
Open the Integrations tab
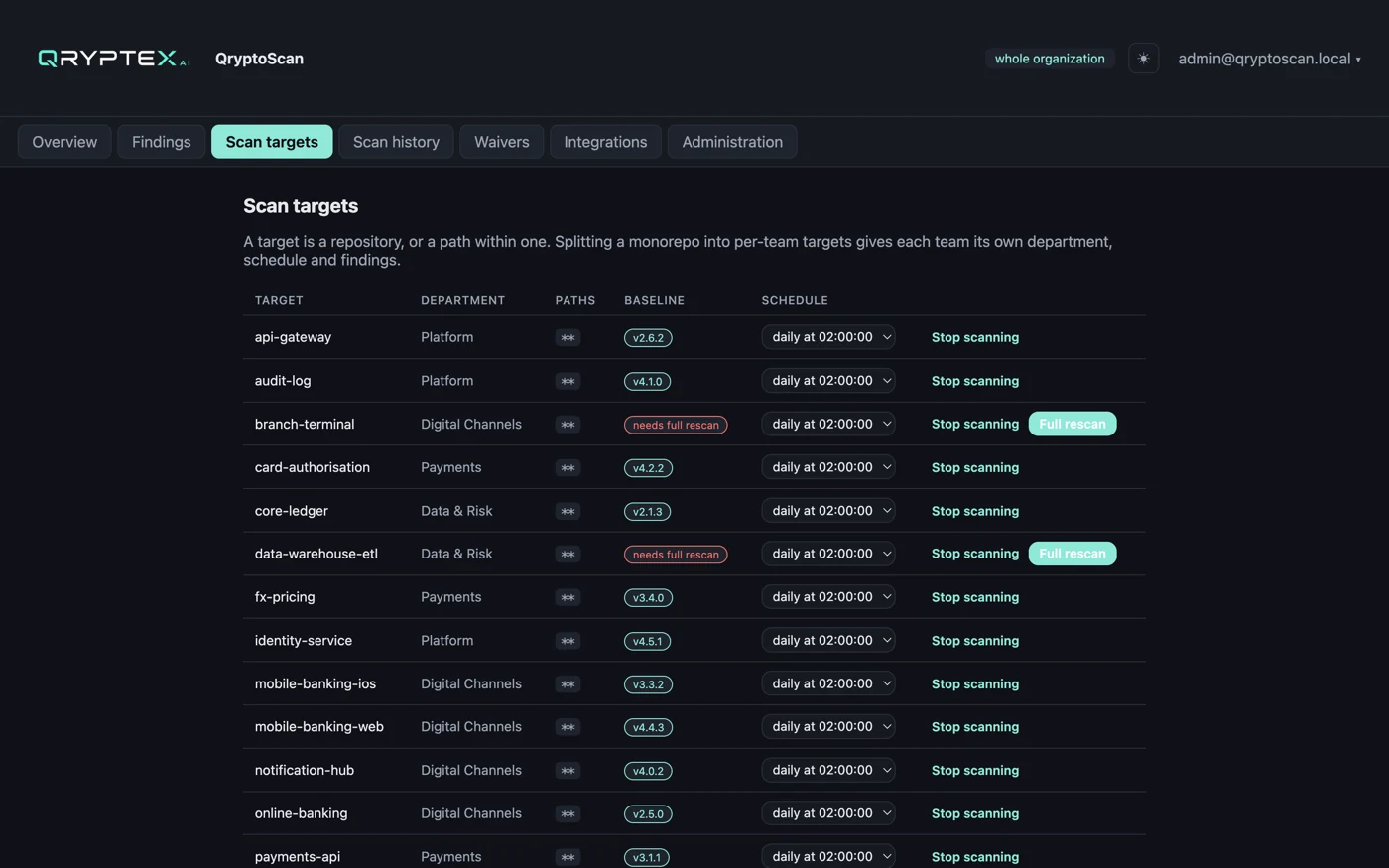tap(605, 142)
